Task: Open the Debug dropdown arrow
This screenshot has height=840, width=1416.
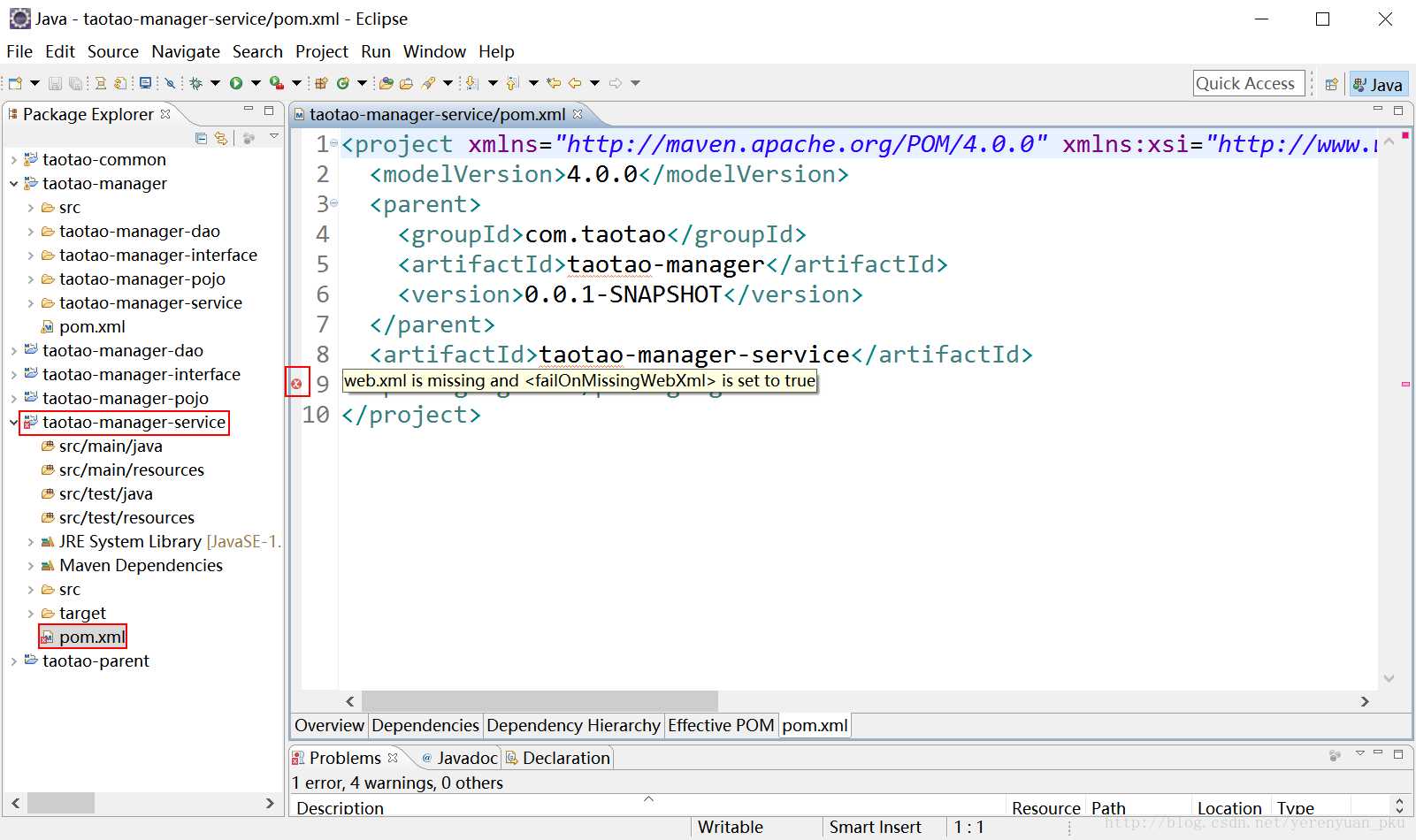Action: coord(215,83)
